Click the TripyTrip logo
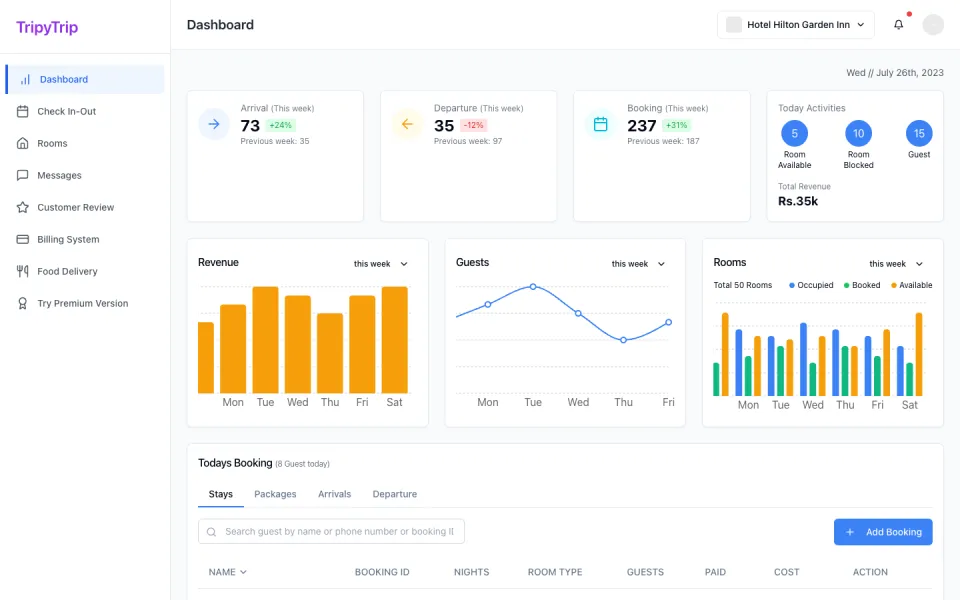 point(47,28)
